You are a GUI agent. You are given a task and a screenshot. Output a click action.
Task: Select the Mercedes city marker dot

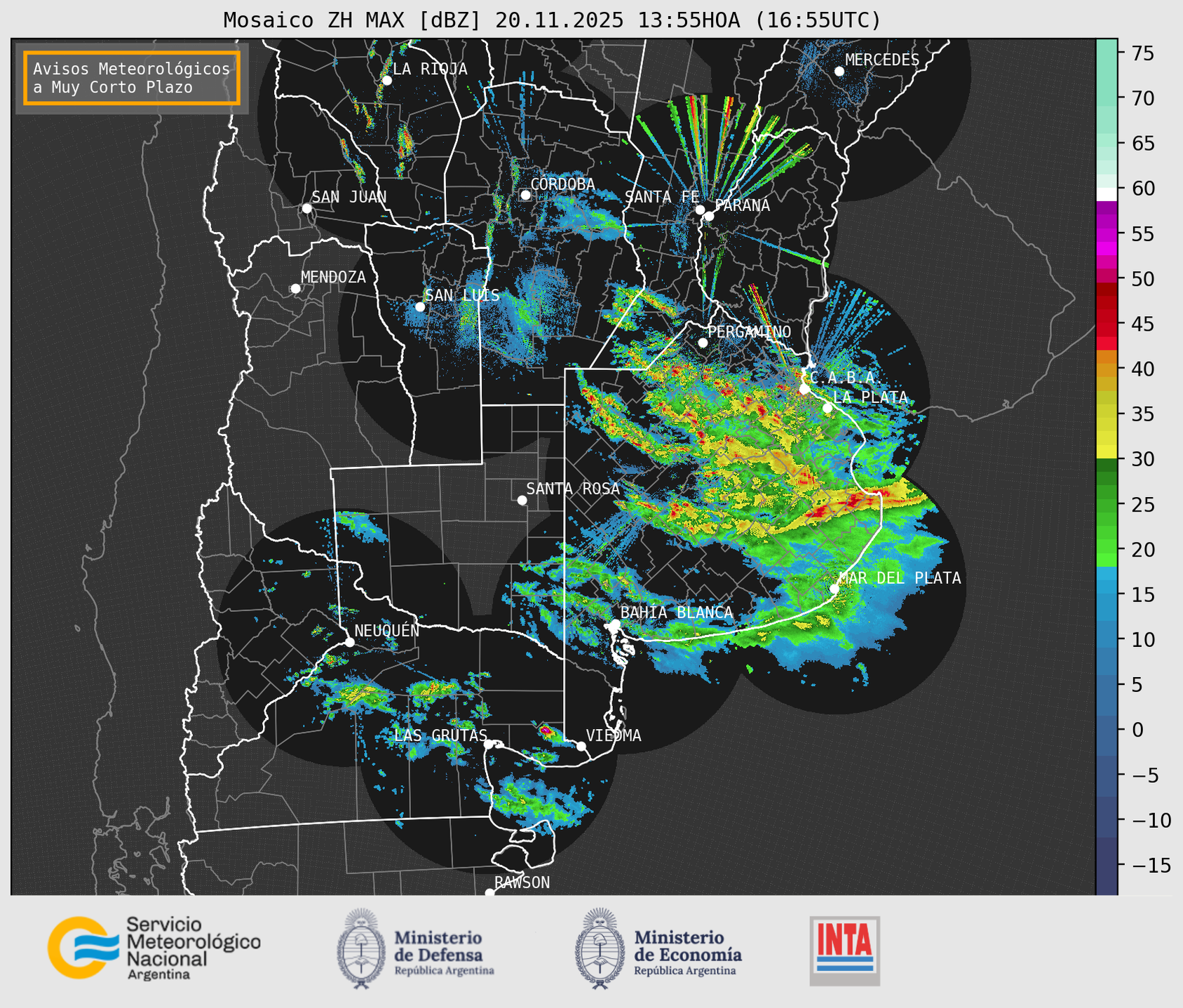pos(839,71)
